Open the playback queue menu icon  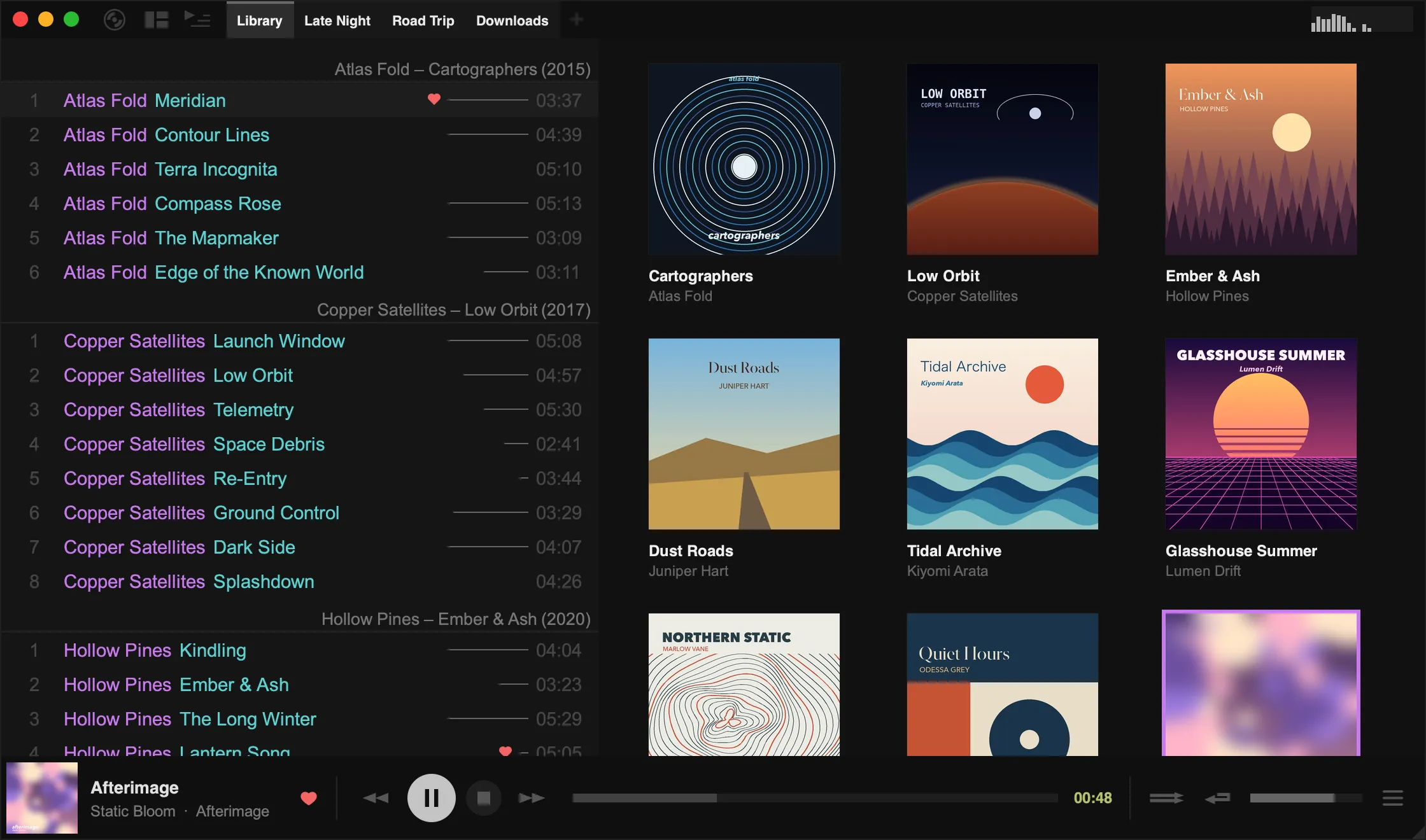pos(1393,798)
